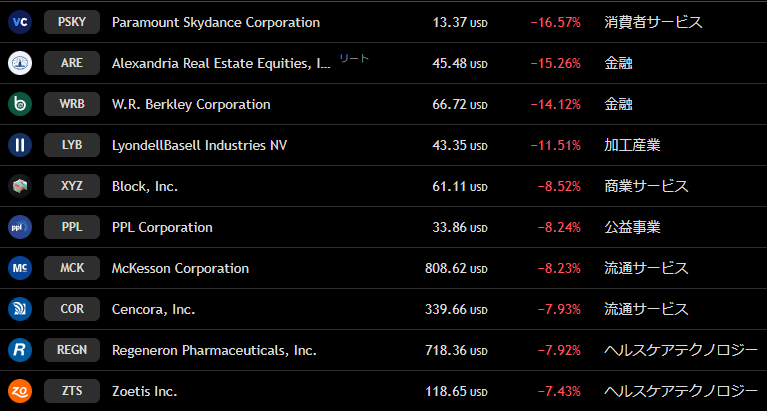Screen dimensions: 767x411
Task: Click the 公益事業 sector label
Action: tap(632, 227)
